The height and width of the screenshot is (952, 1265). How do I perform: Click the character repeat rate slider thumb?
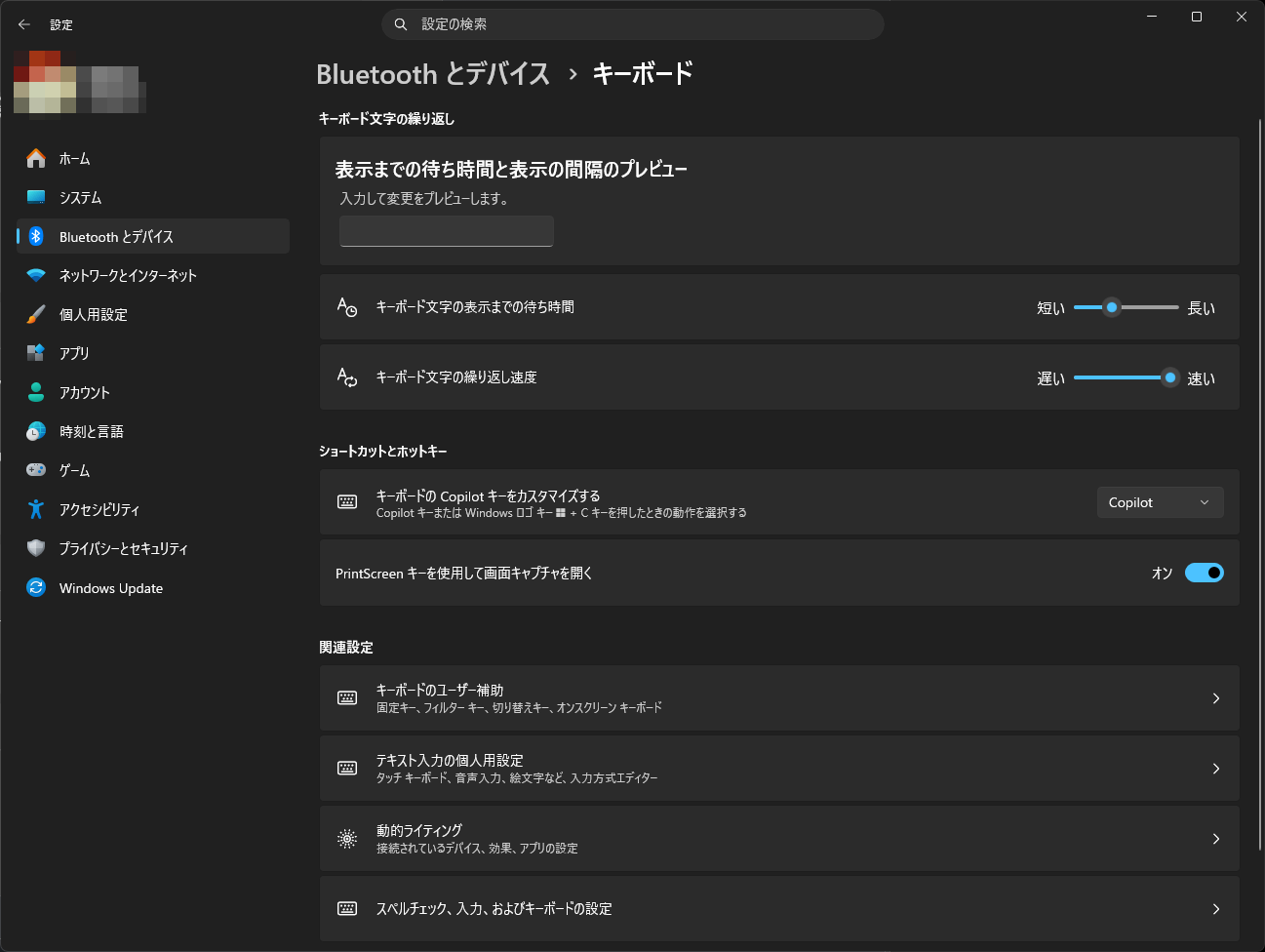[x=1170, y=377]
